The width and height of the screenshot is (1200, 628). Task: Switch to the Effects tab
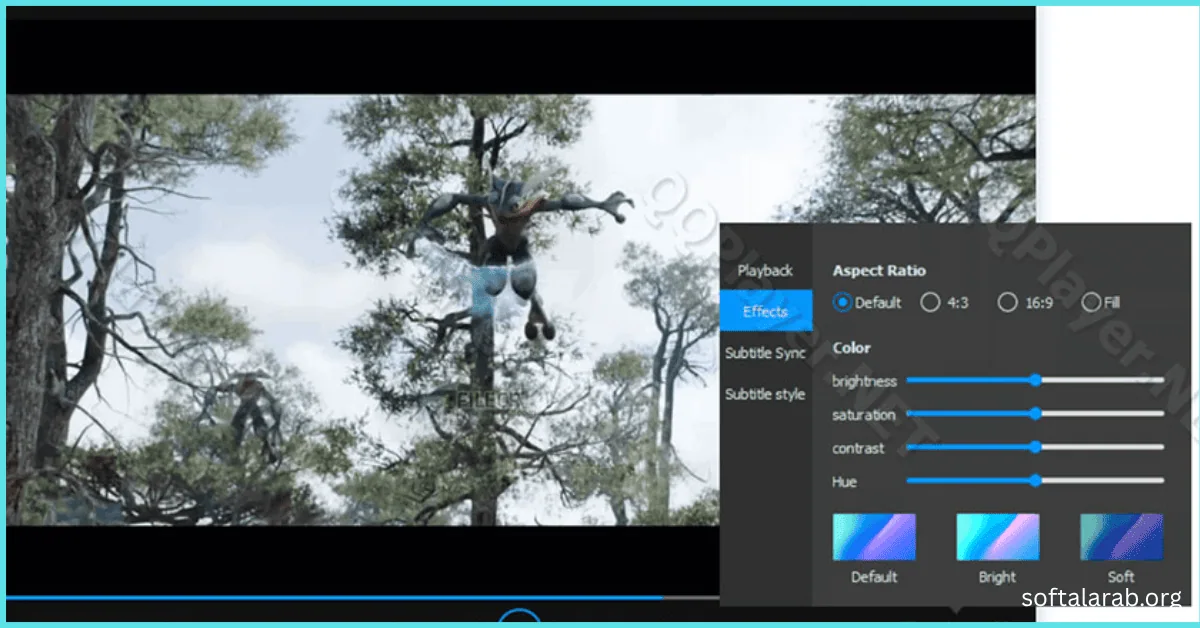[x=765, y=311]
